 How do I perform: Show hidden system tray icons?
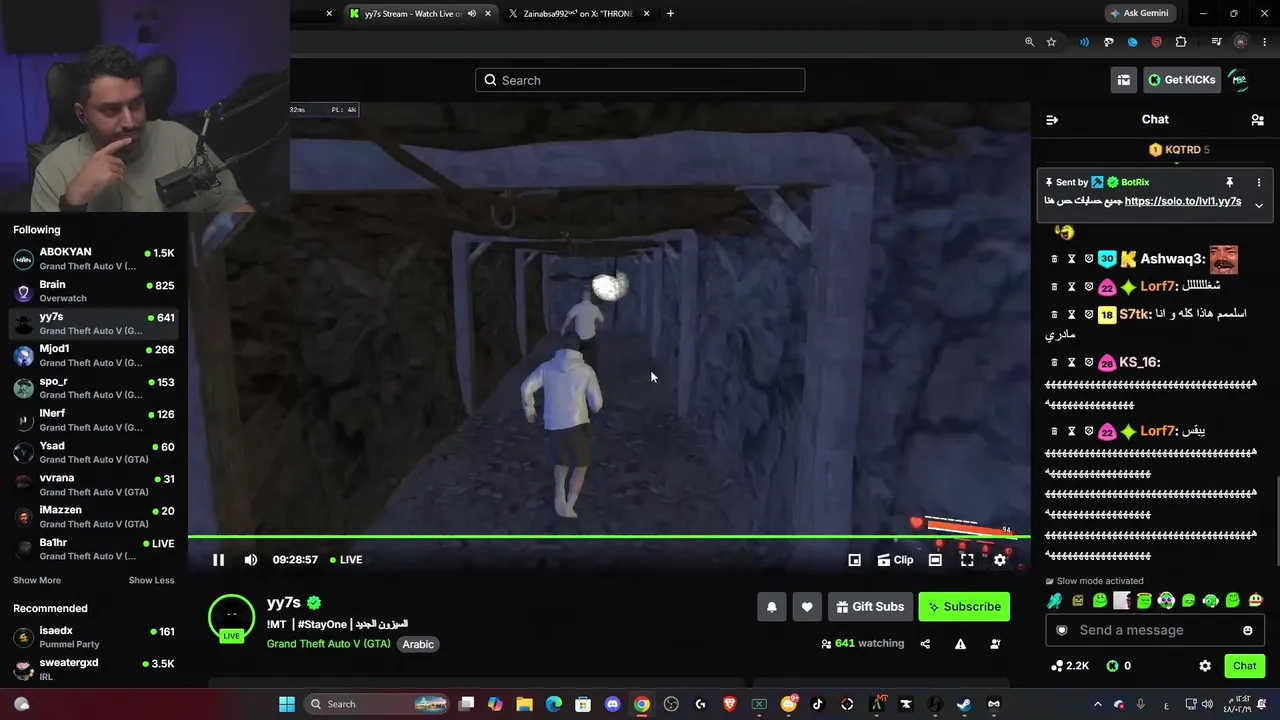pos(1097,704)
